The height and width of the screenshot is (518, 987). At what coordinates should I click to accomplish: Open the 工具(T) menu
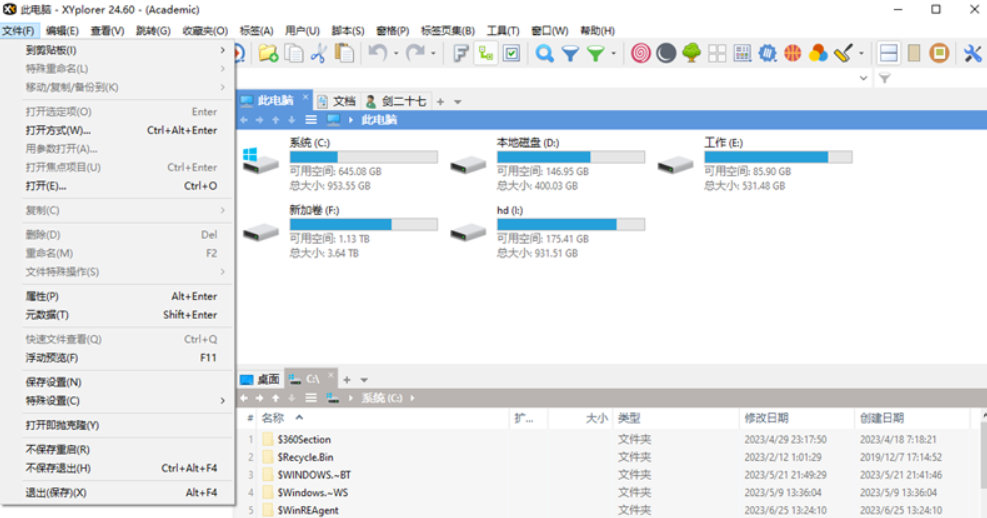tap(503, 30)
